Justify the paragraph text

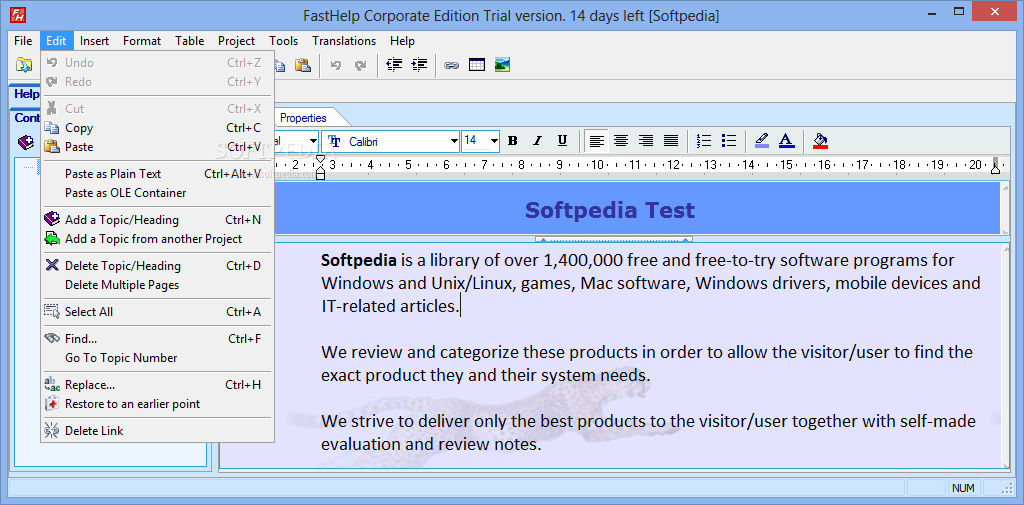pyautogui.click(x=671, y=140)
